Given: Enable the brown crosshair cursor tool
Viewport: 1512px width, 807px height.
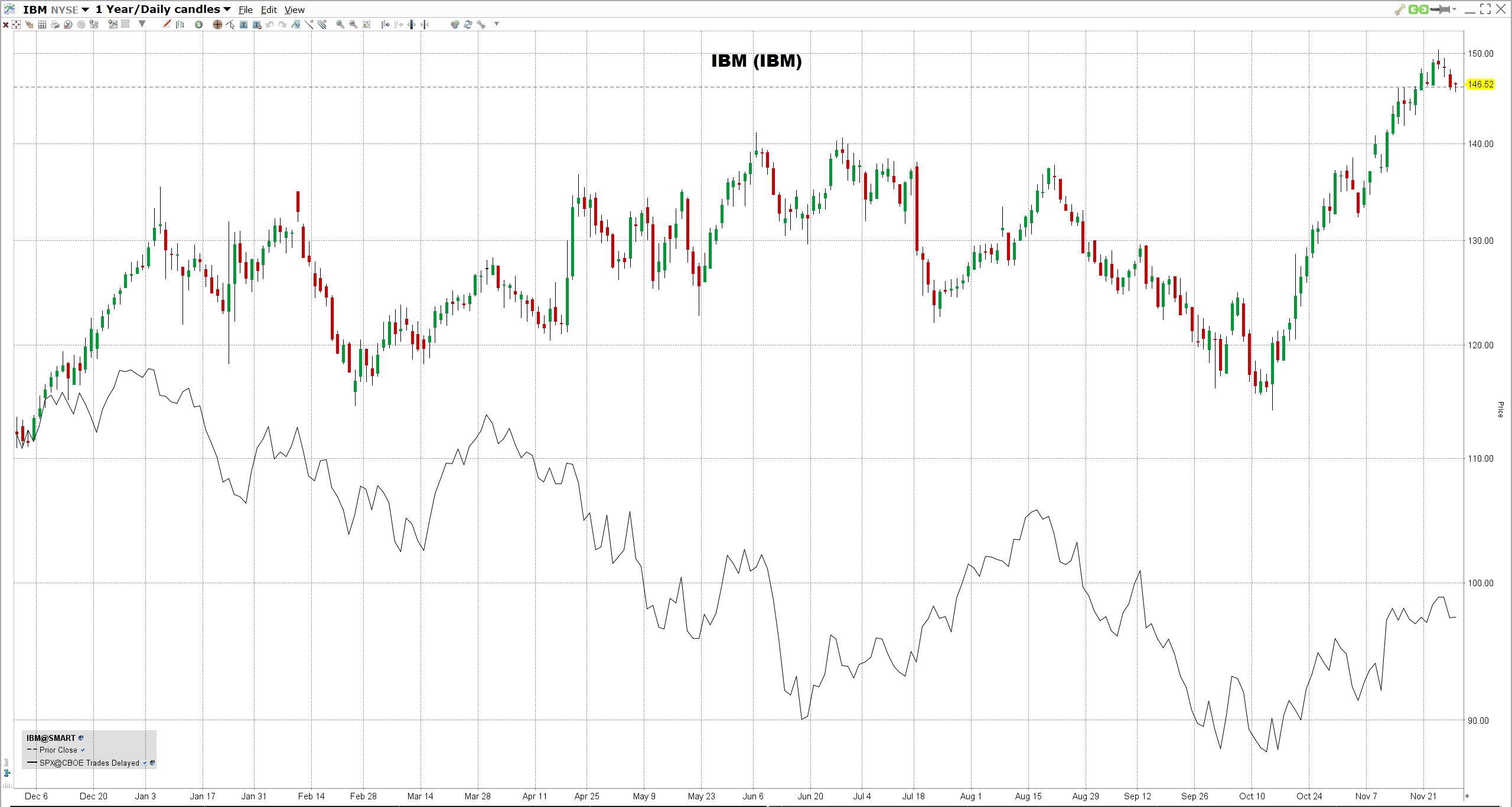Looking at the screenshot, I should click(217, 24).
